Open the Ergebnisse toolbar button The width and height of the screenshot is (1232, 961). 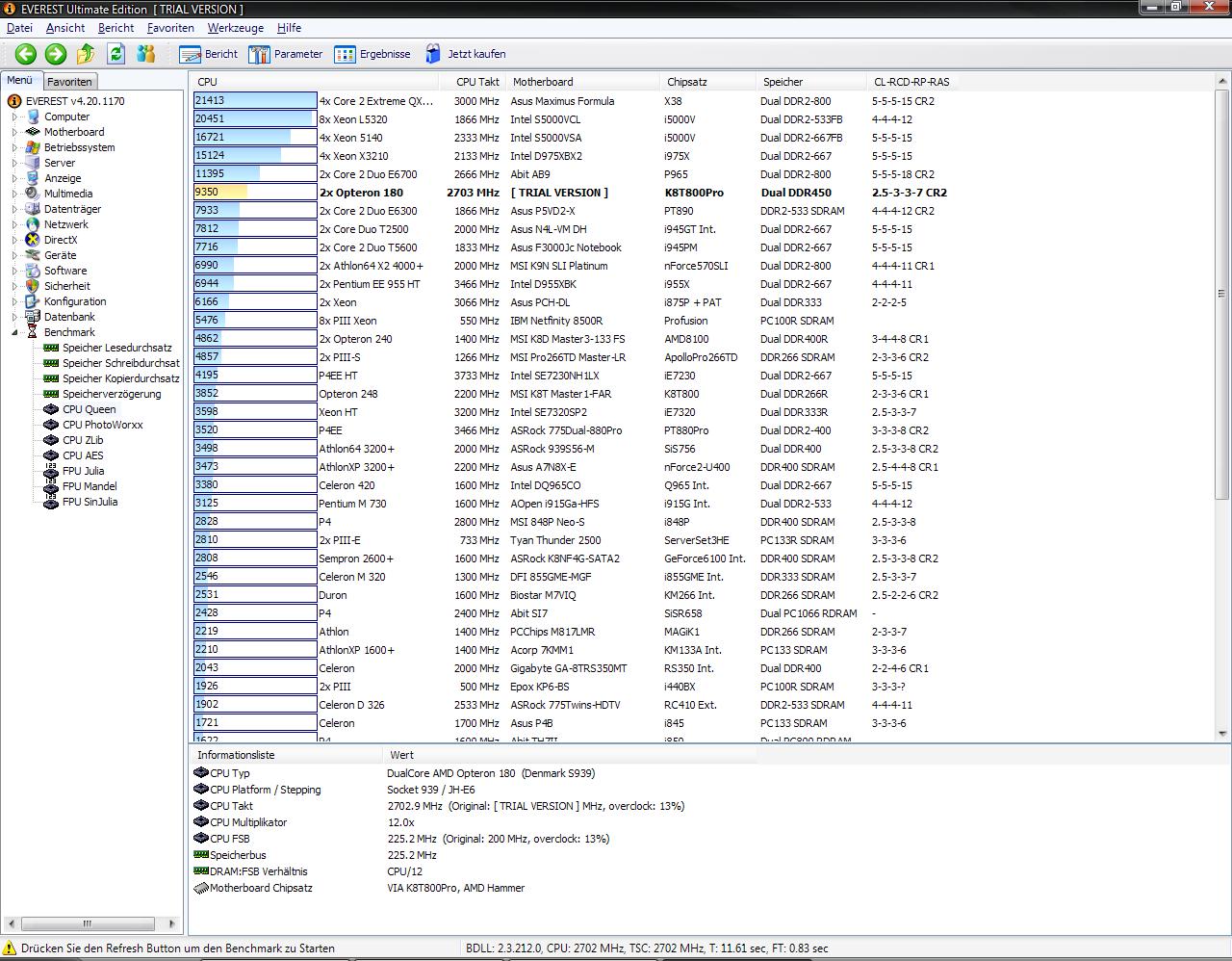[372, 54]
